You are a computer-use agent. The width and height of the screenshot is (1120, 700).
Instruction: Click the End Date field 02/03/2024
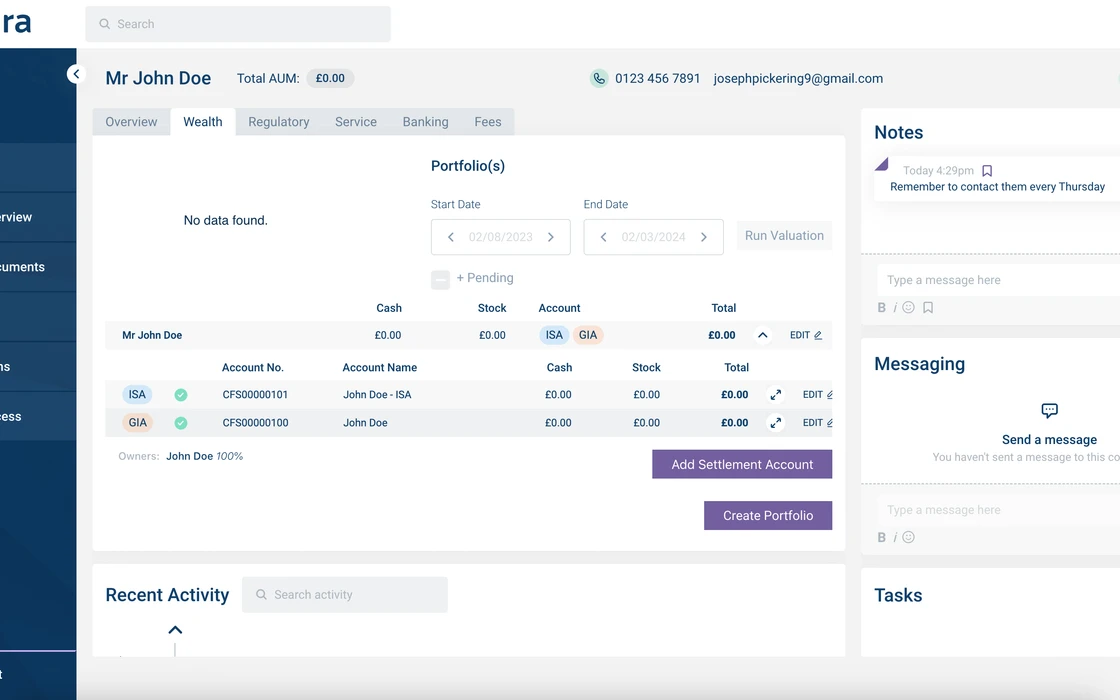(654, 237)
